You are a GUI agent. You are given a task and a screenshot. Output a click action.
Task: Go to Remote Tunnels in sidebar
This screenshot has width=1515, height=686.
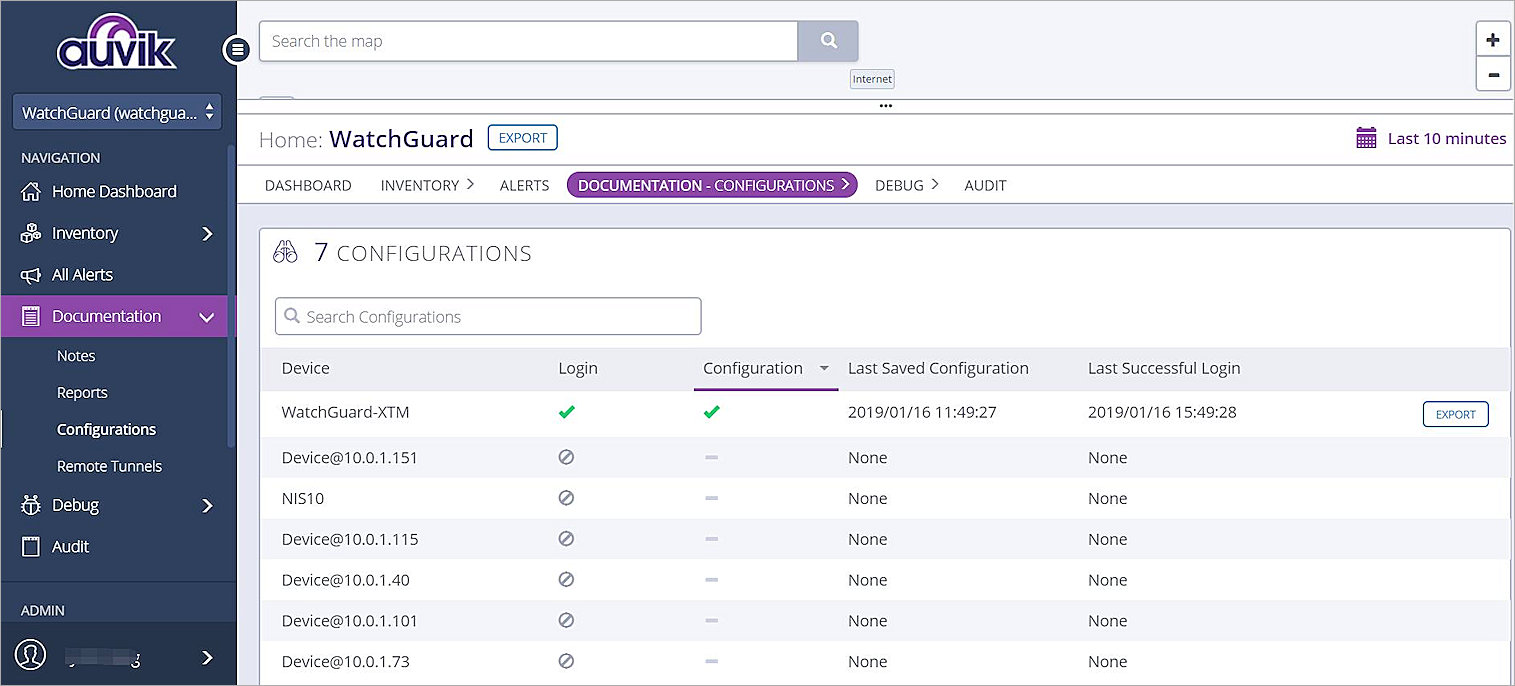[109, 466]
